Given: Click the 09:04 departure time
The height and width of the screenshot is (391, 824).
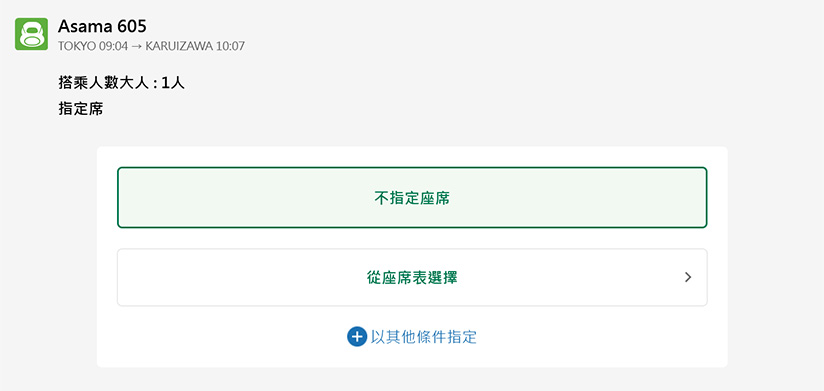Looking at the screenshot, I should click(x=114, y=46).
